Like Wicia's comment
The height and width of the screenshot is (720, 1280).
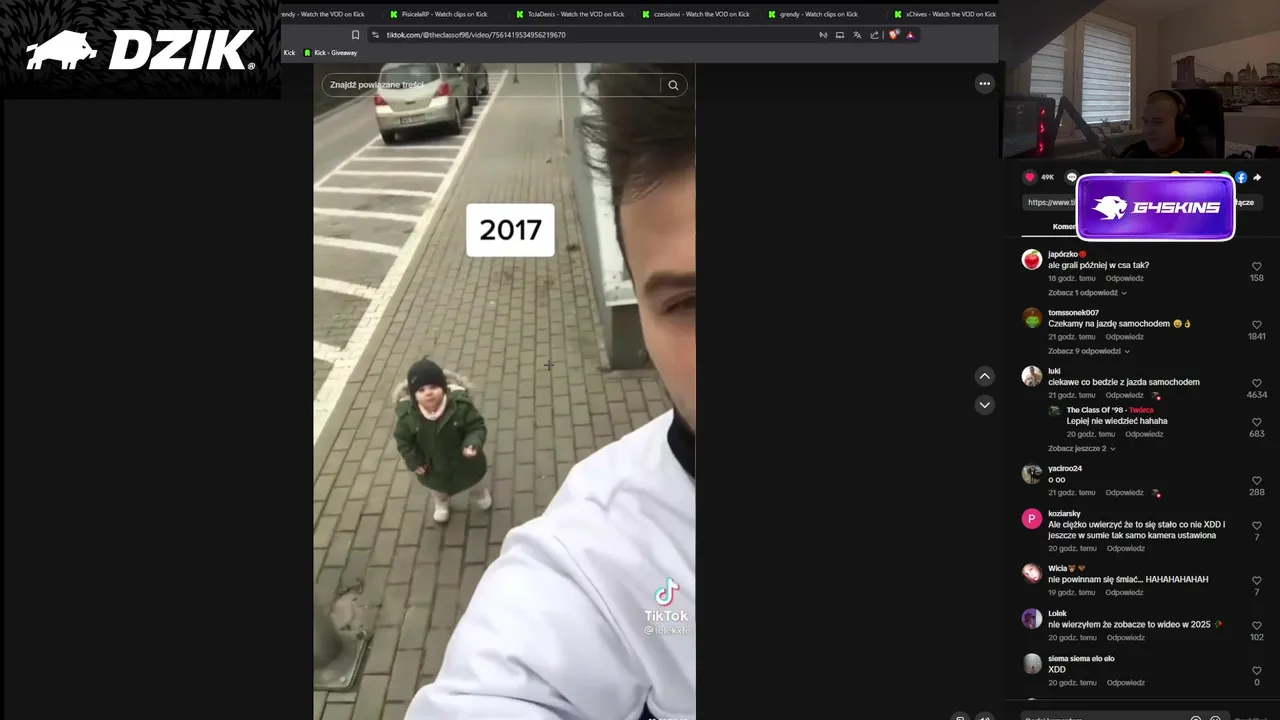click(x=1257, y=581)
